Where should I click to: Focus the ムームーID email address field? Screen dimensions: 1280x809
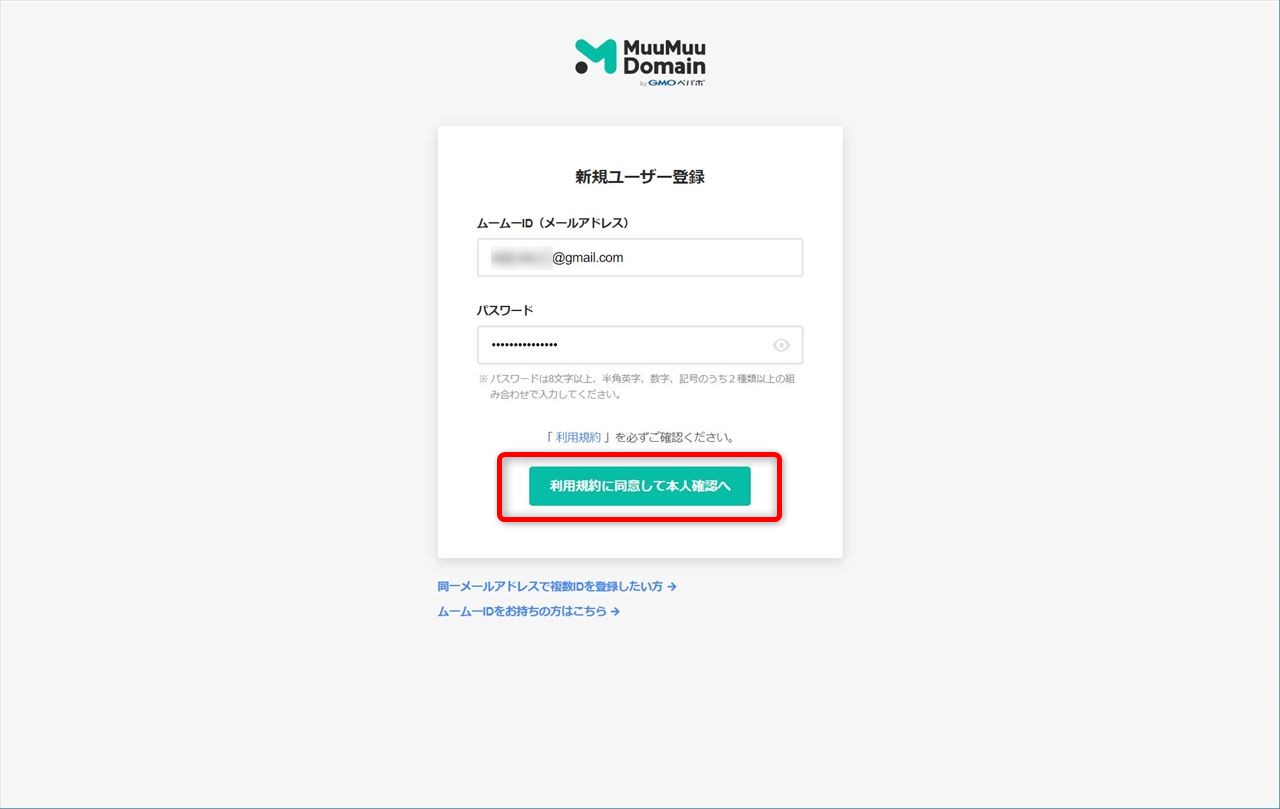640,257
